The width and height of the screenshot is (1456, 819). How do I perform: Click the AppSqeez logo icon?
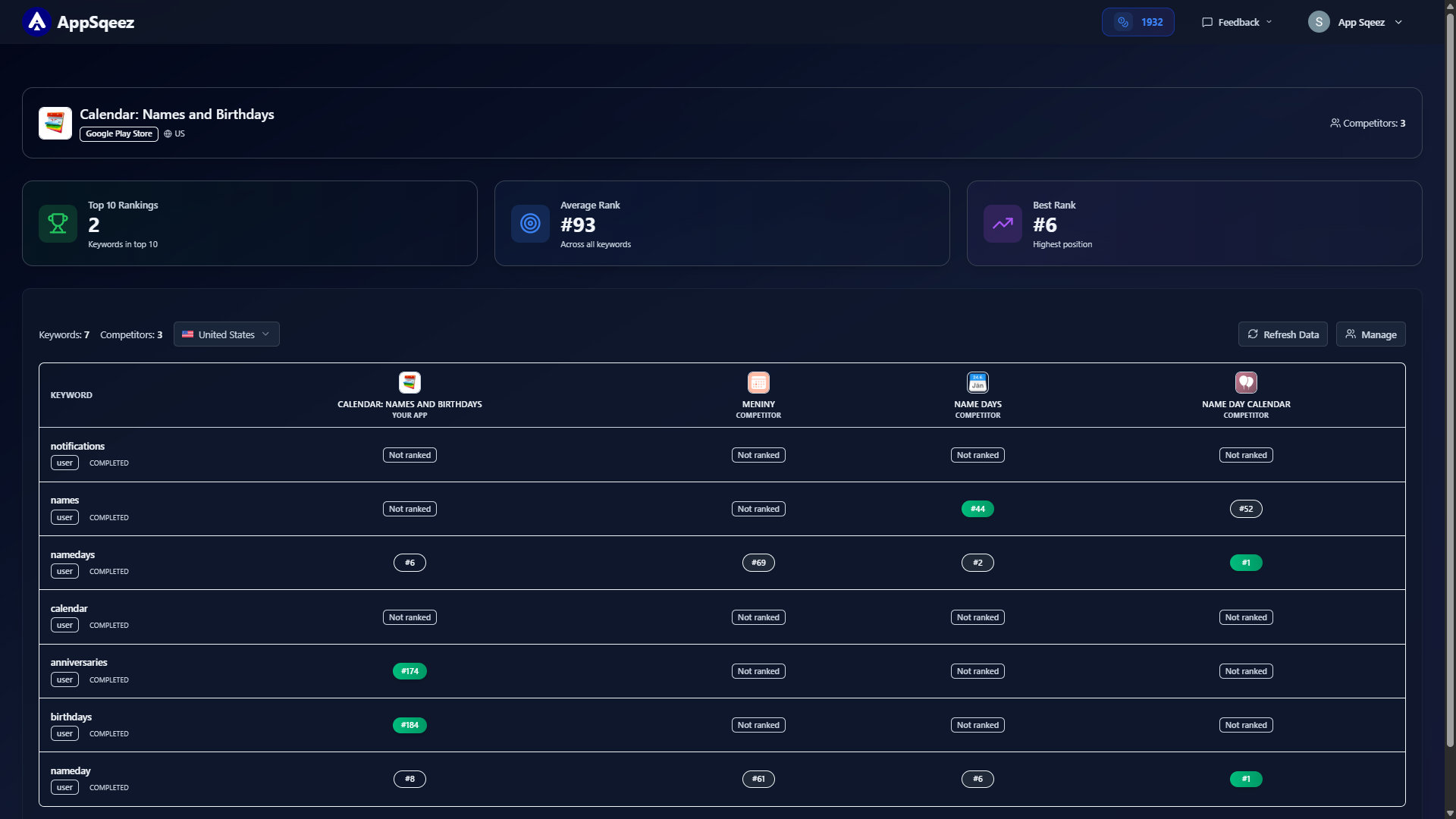(x=36, y=22)
